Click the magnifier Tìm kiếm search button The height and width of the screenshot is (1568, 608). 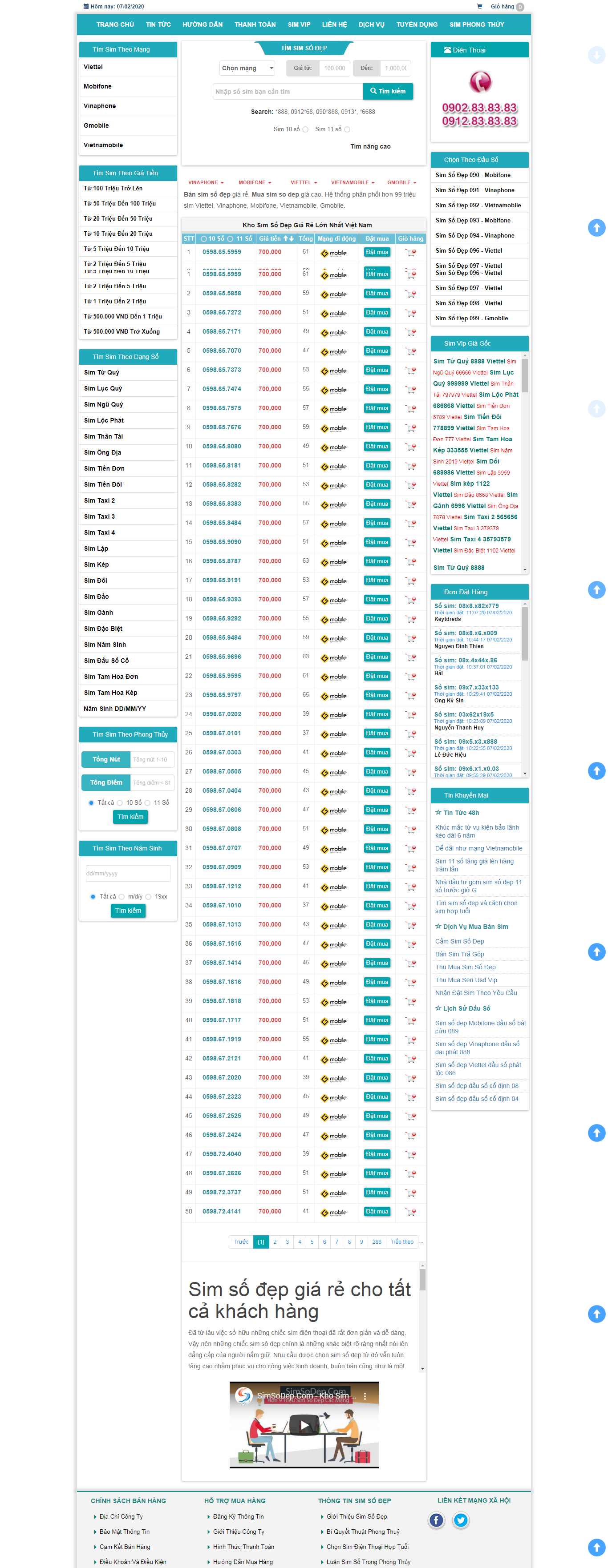pos(388,91)
